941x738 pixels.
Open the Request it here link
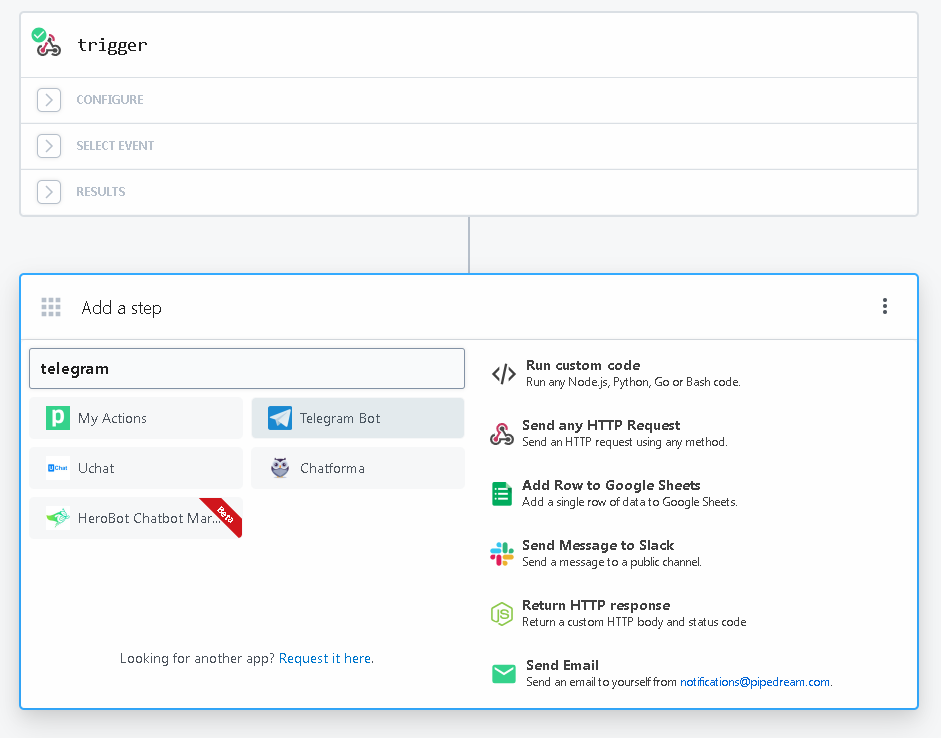click(x=325, y=658)
